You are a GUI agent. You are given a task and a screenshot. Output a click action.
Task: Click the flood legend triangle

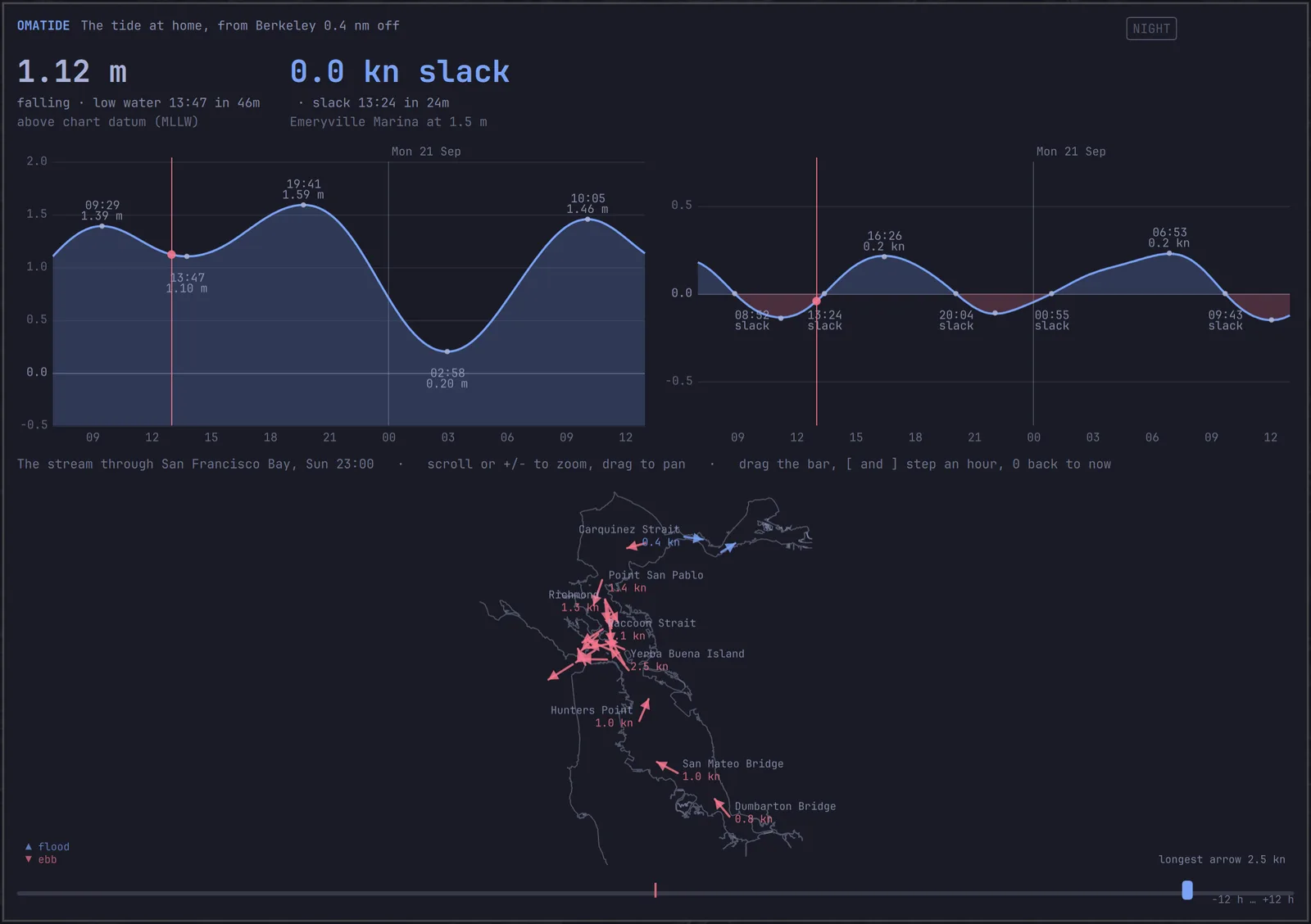[29, 846]
